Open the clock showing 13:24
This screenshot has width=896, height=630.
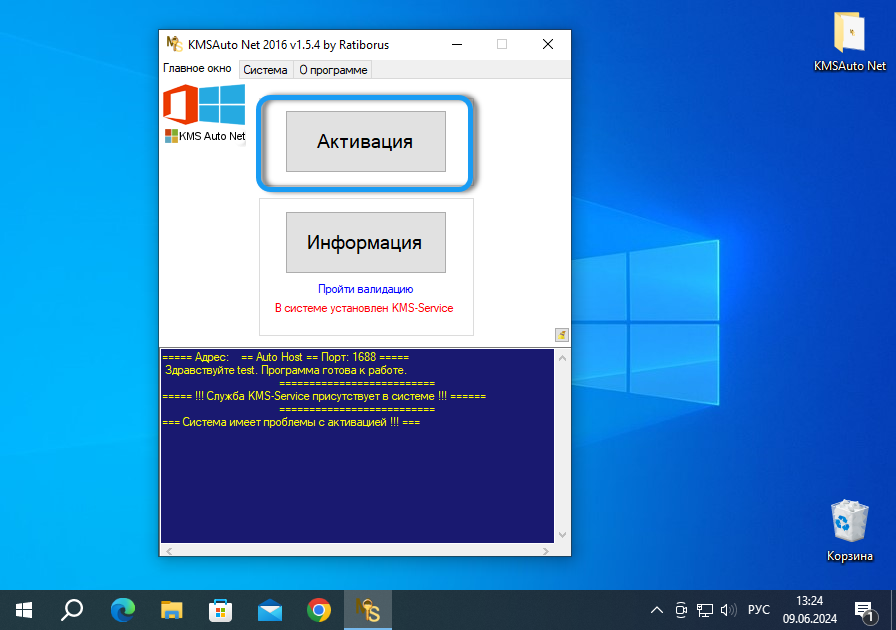[810, 609]
